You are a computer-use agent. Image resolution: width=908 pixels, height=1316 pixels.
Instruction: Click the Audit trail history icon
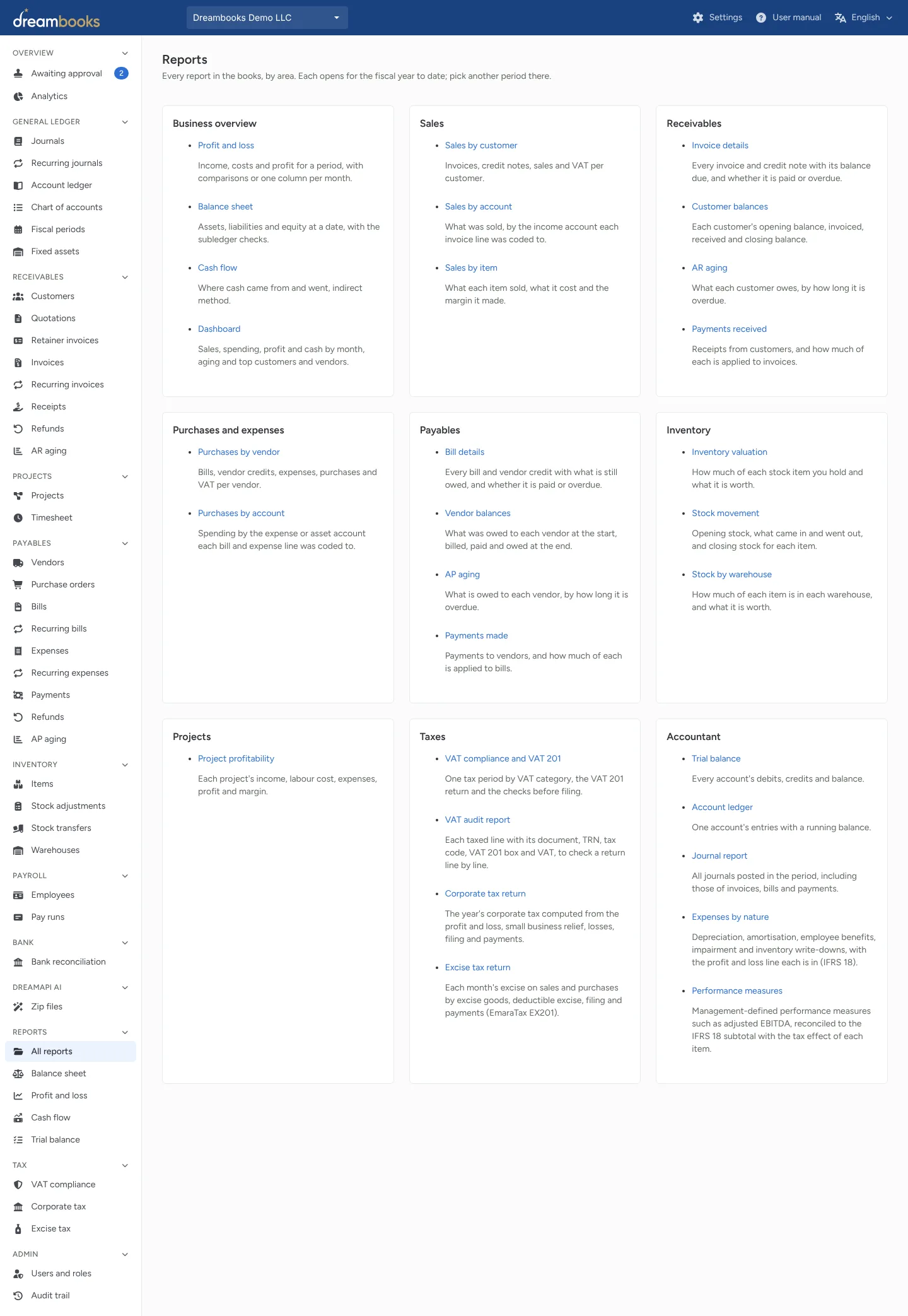(18, 1295)
